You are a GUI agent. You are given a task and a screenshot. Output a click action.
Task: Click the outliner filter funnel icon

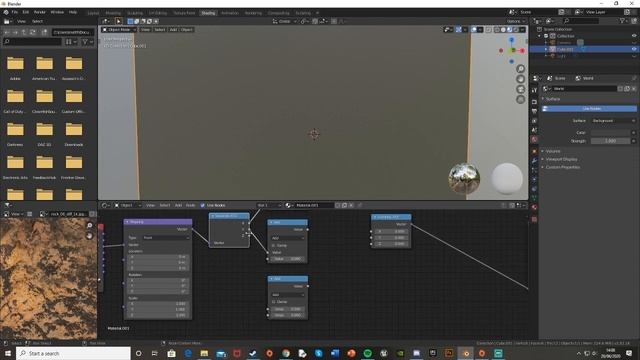tap(623, 21)
